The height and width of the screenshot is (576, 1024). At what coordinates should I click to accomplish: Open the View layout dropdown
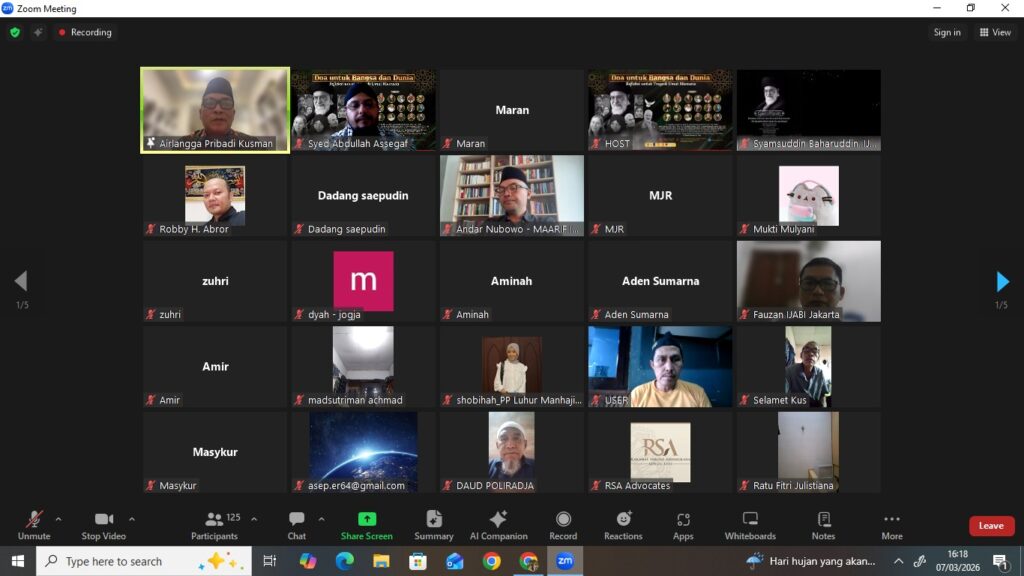coord(997,32)
